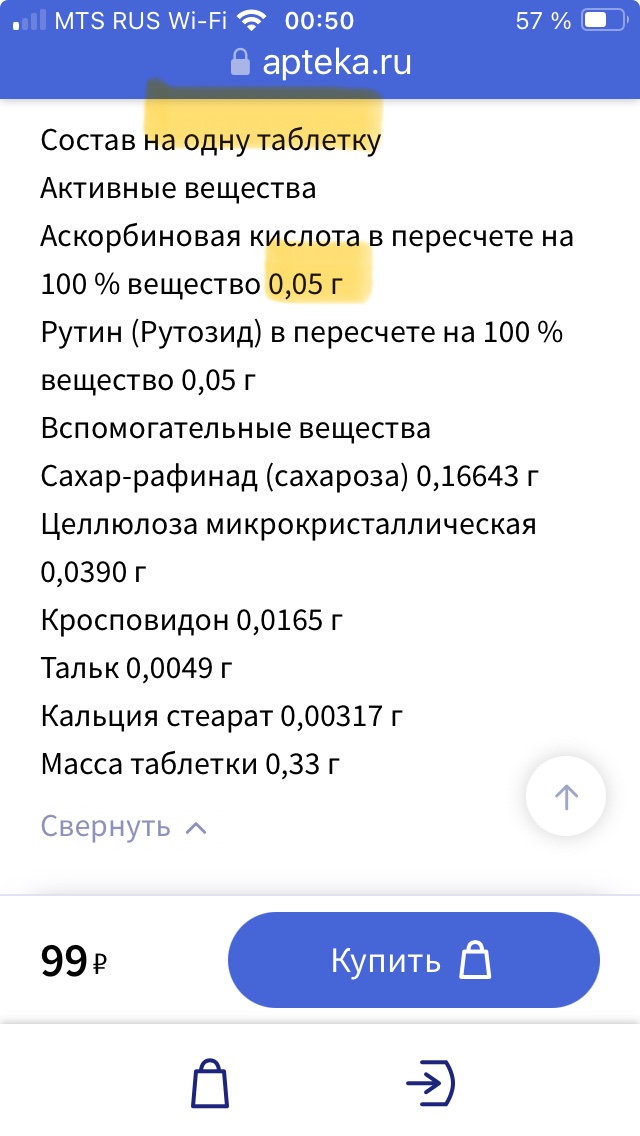This screenshot has width=640, height=1136.
Task: Tap the Wi-Fi status icon
Action: 252,20
